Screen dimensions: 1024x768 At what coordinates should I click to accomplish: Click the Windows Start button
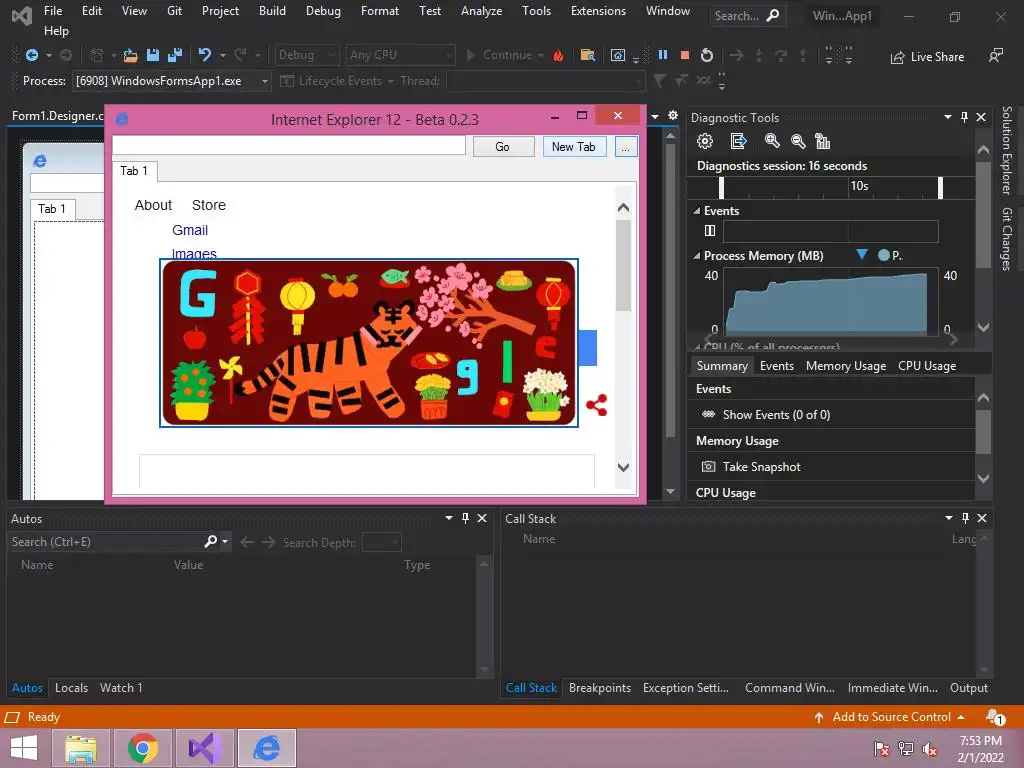click(x=24, y=748)
